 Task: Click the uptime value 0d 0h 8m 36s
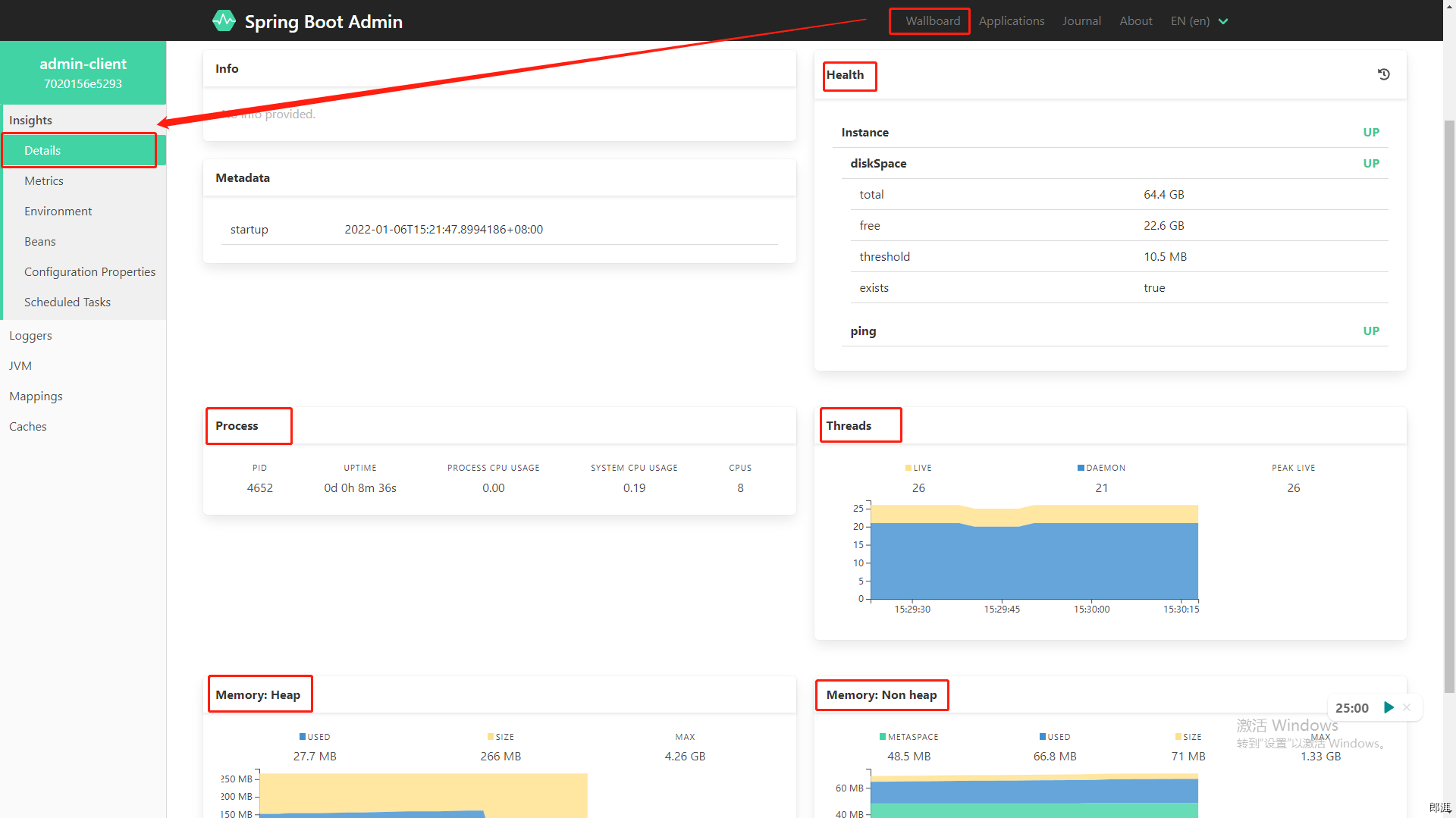click(360, 487)
